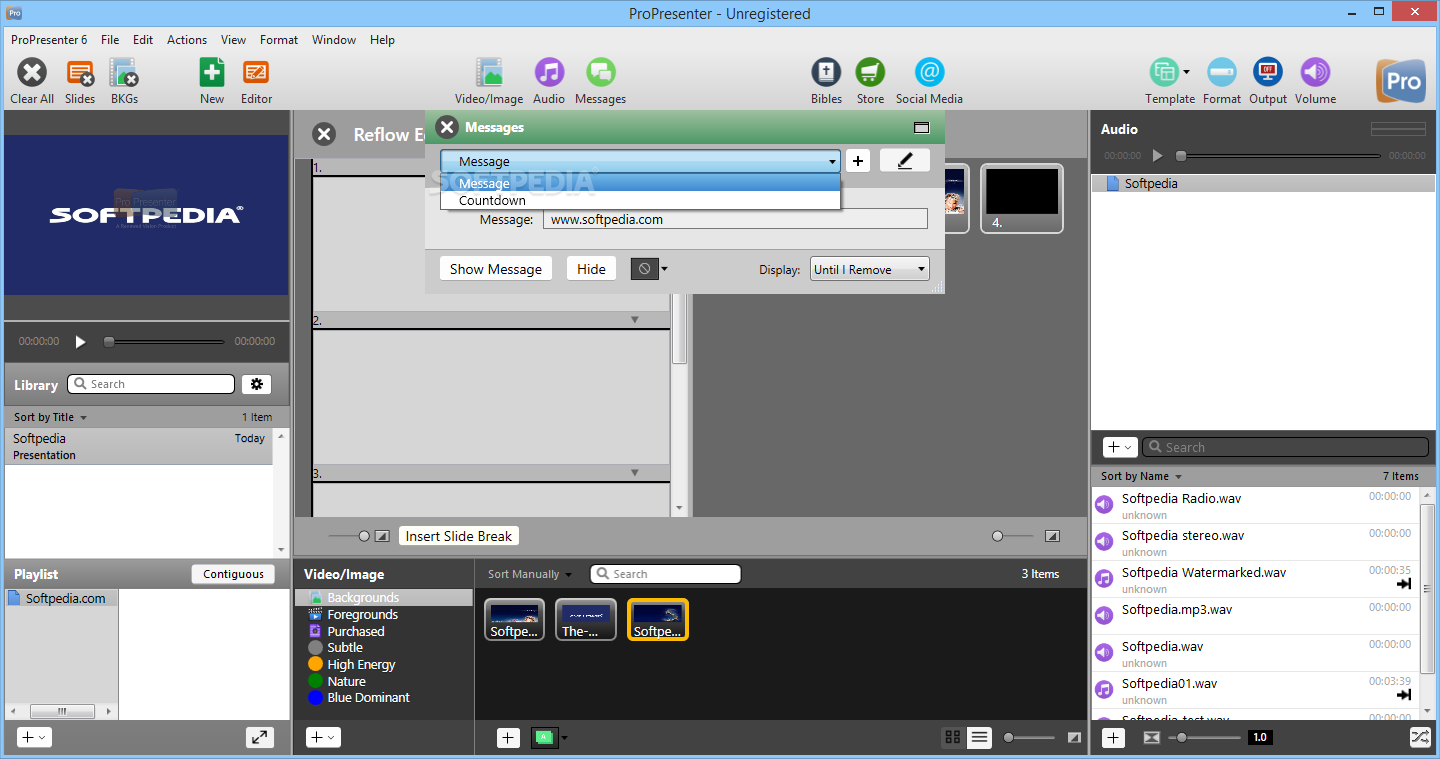Select High Energy folder

(x=361, y=664)
